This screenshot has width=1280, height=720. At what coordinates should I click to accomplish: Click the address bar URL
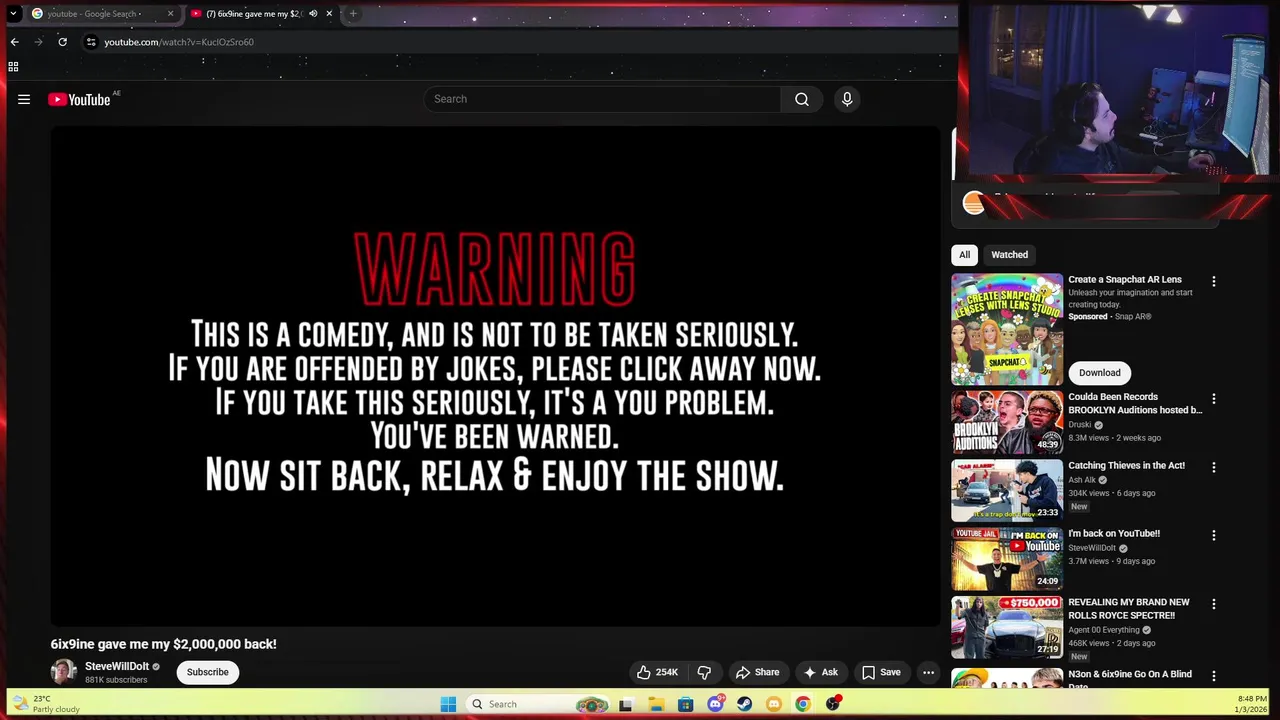coord(179,42)
